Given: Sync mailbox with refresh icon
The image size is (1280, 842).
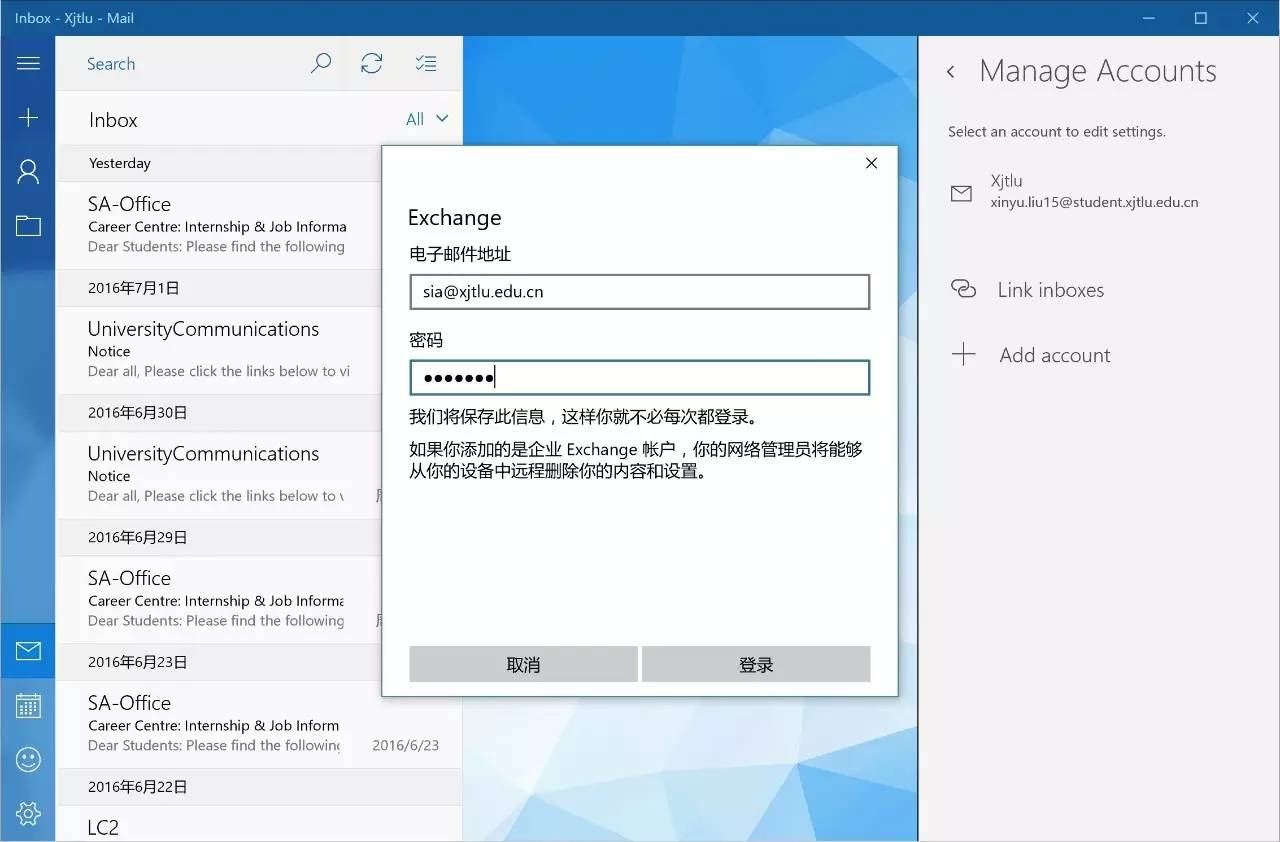Looking at the screenshot, I should click(x=372, y=63).
